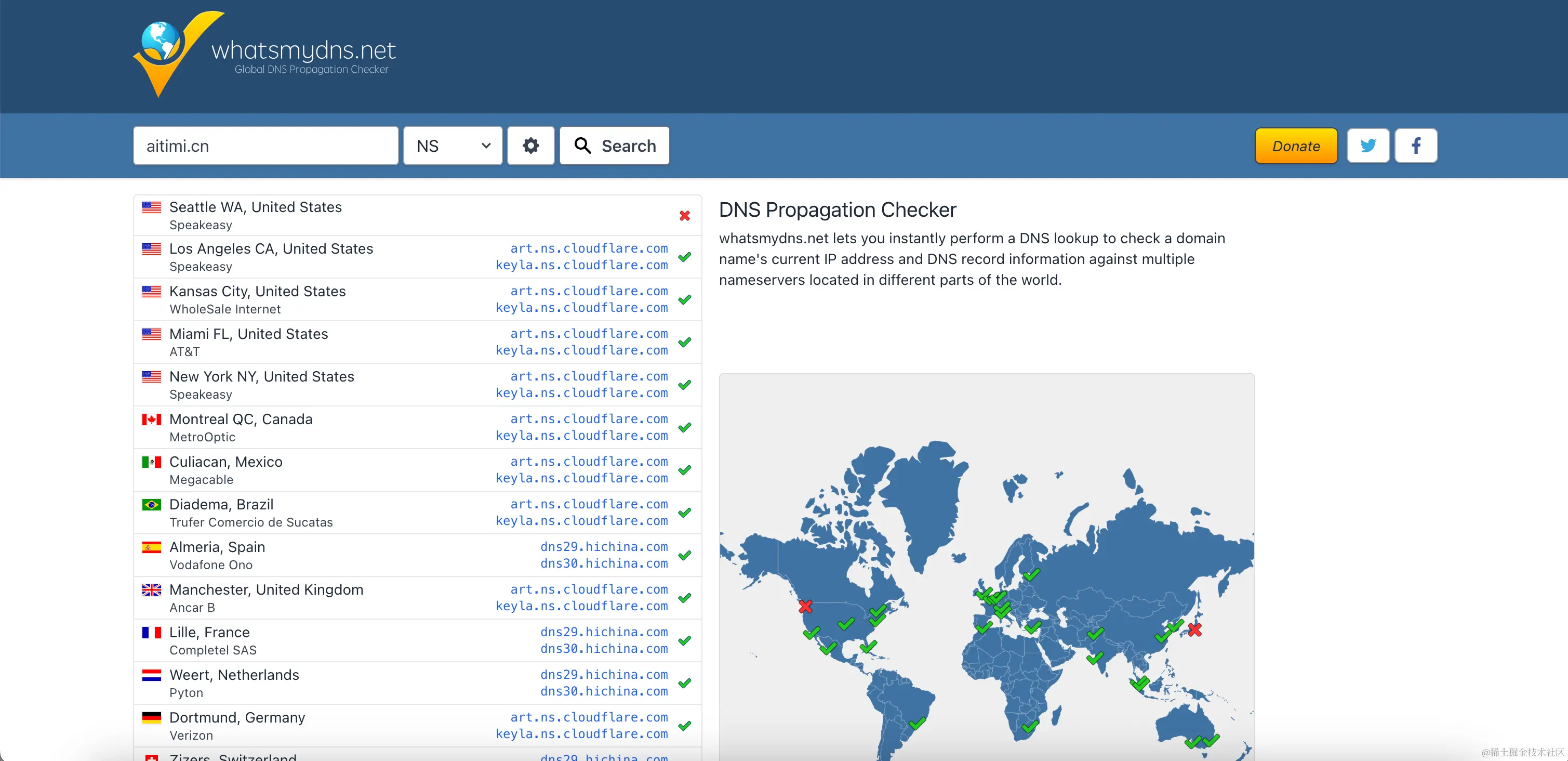Image resolution: width=1568 pixels, height=761 pixels.
Task: Click the aitimi.cn domain input field
Action: pos(265,146)
